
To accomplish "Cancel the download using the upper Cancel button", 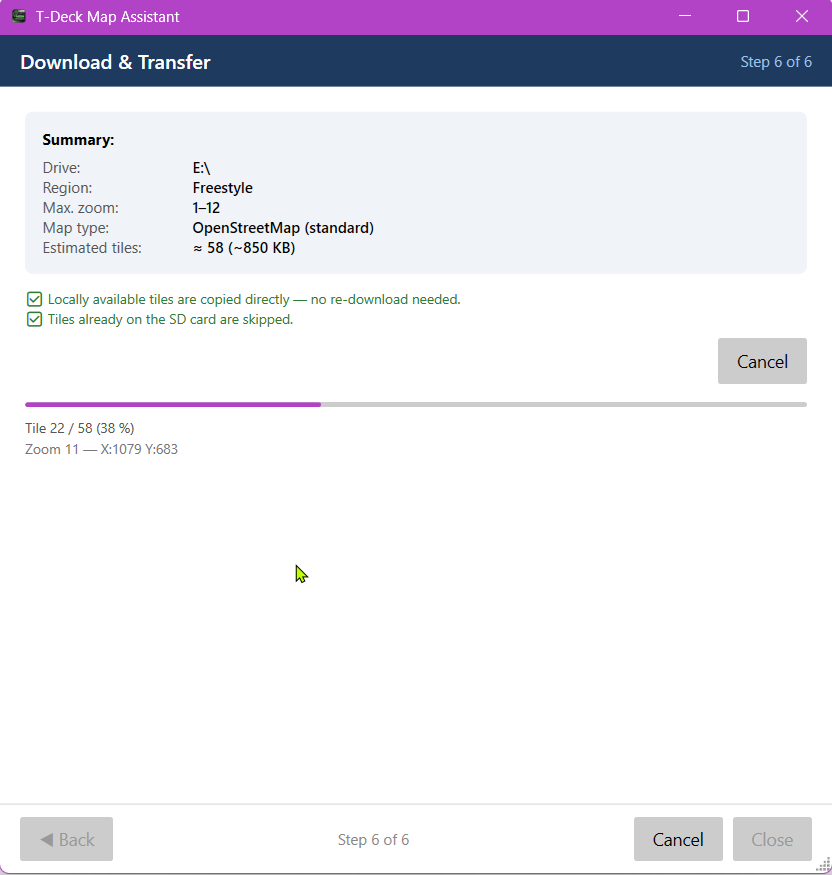I will [x=762, y=361].
